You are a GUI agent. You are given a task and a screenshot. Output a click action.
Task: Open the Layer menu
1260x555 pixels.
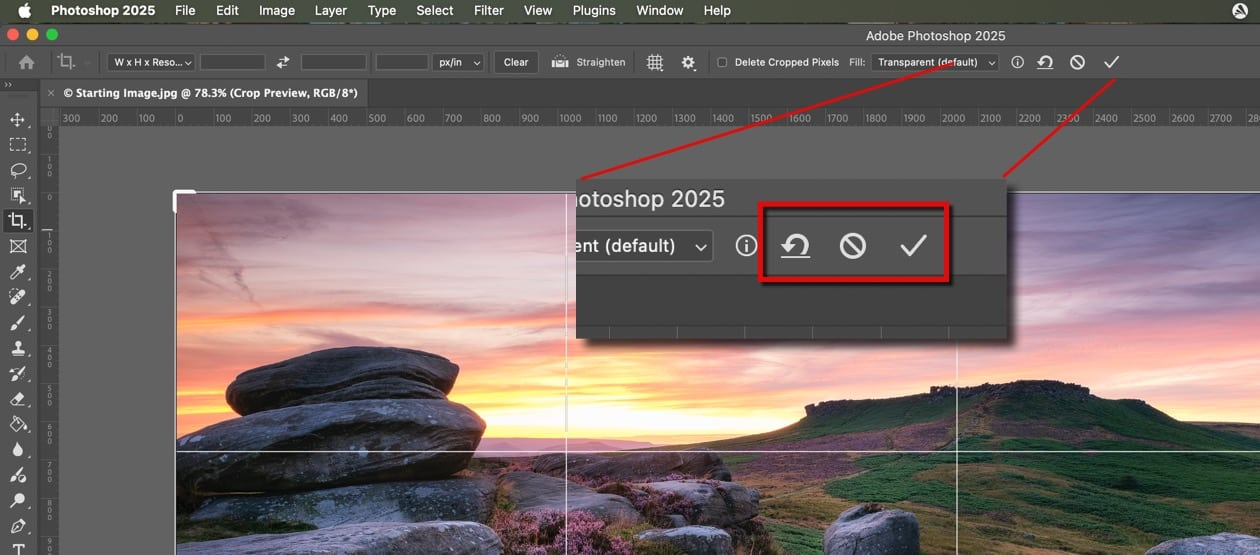(330, 11)
